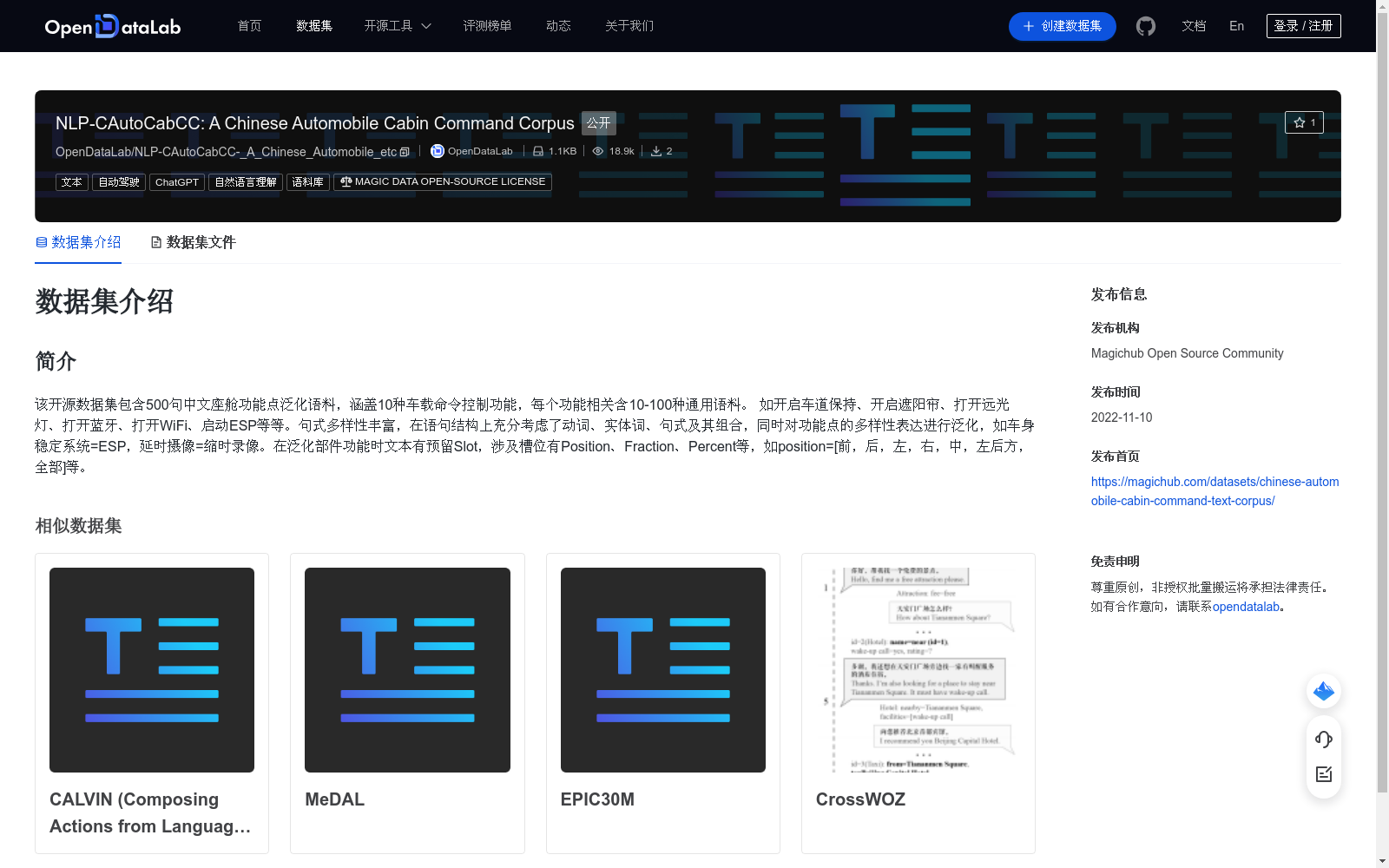Click the MAGIC DATA OPEN-SOURCE LICENSE tag

(x=443, y=182)
